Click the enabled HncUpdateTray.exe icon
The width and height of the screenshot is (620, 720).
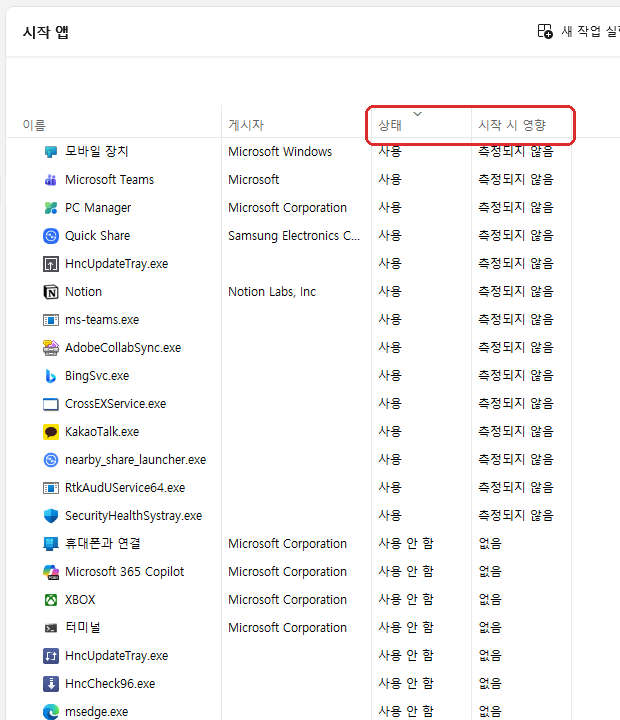point(51,264)
